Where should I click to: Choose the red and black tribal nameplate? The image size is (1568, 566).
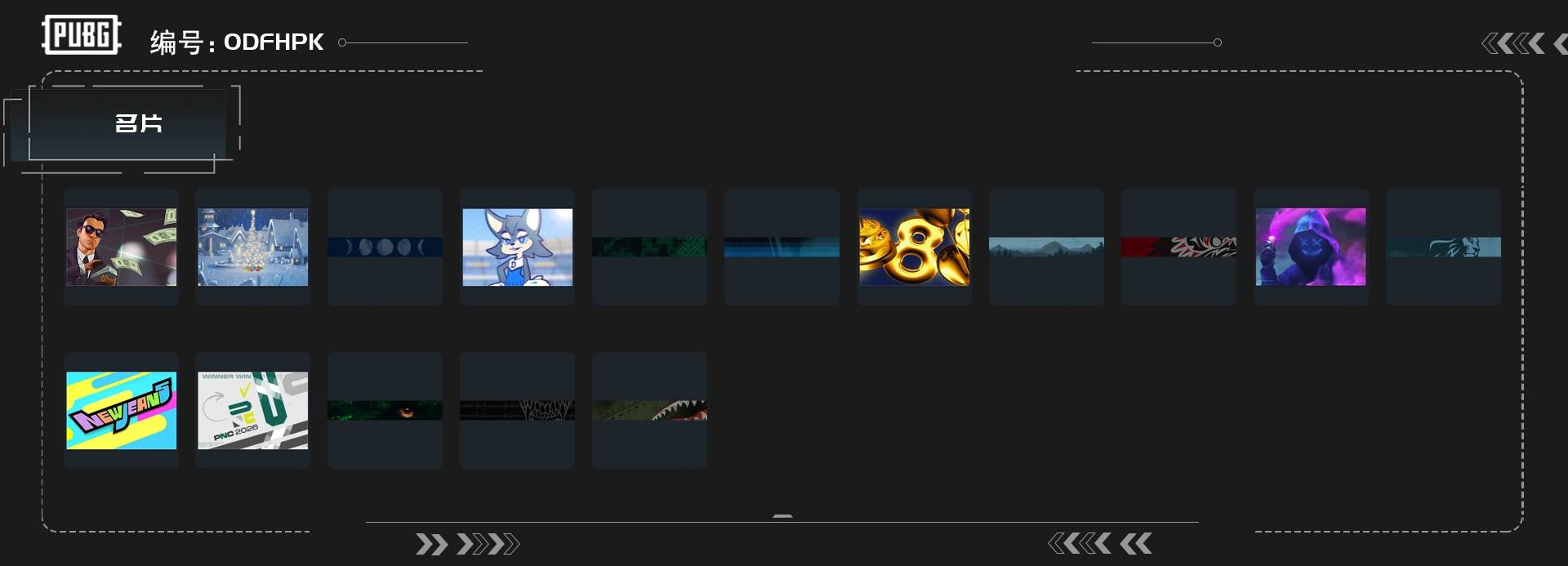click(1179, 247)
